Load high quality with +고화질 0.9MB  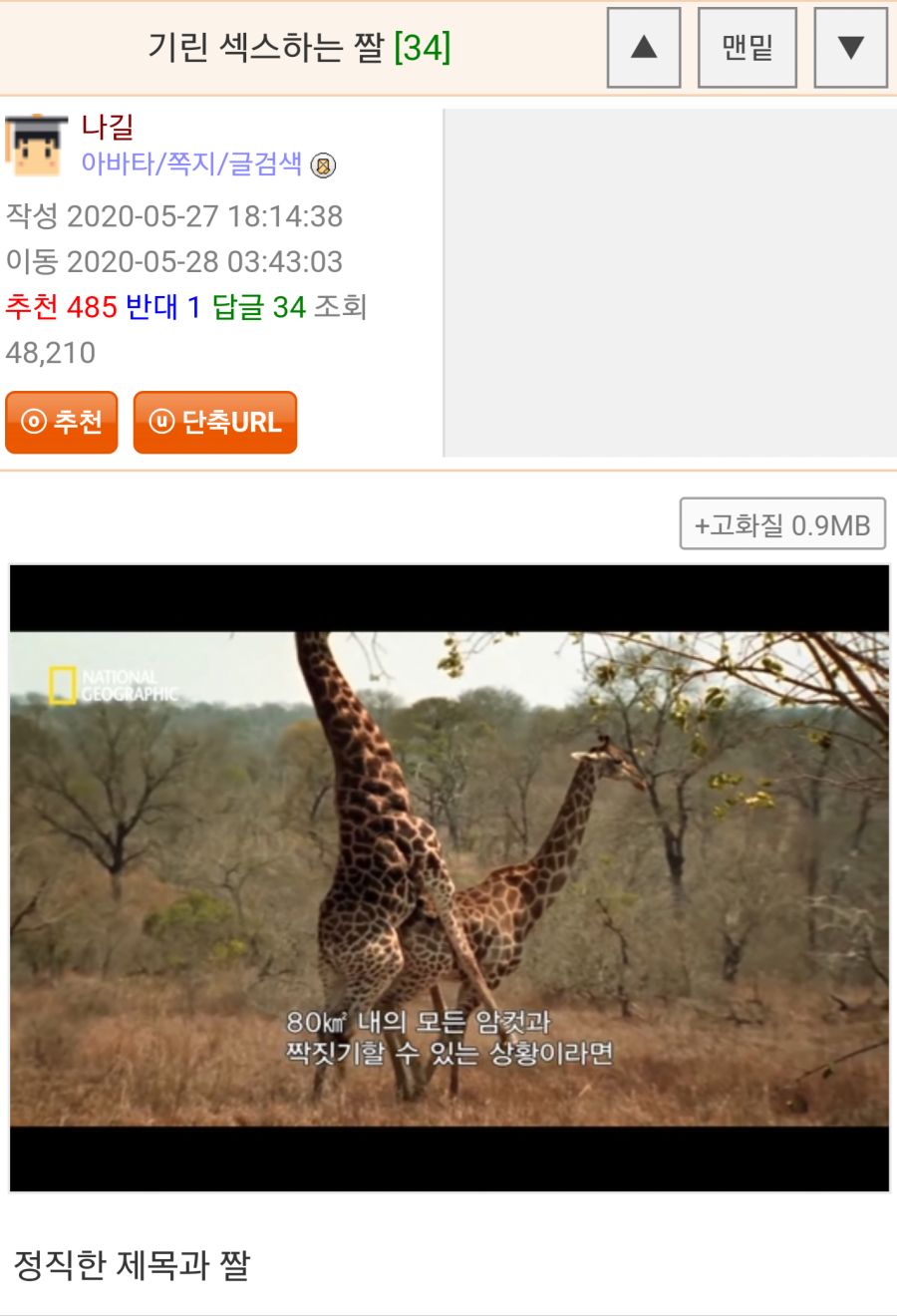[x=782, y=524]
